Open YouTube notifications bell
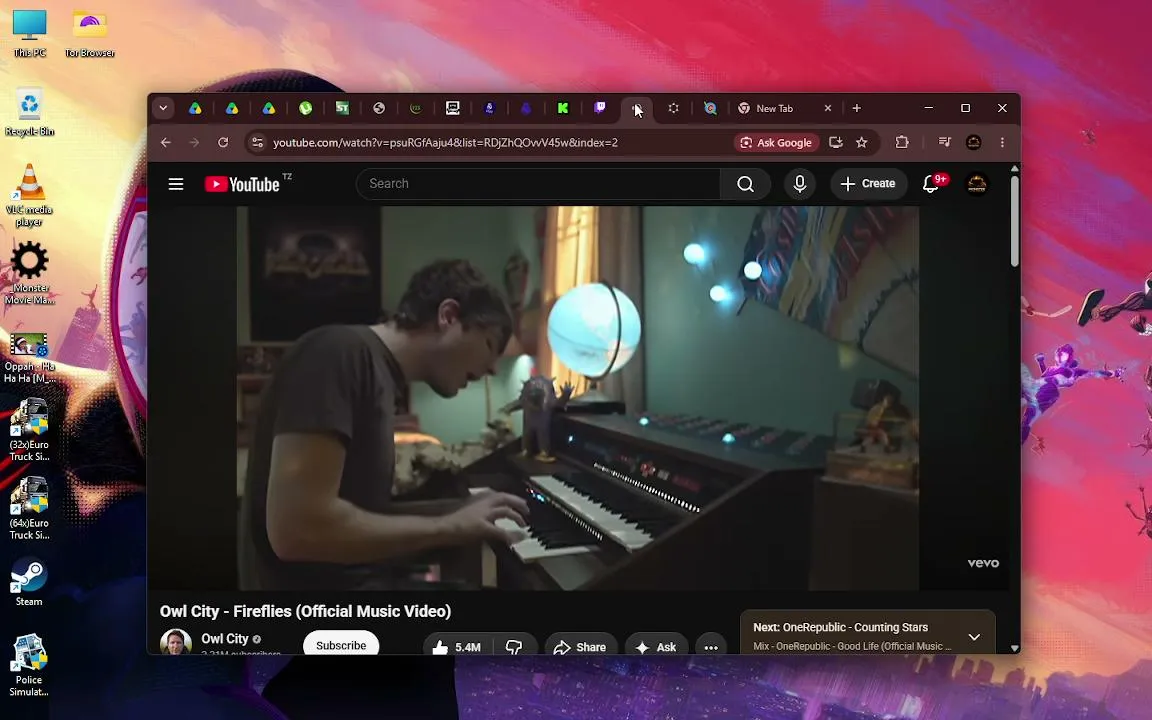The width and height of the screenshot is (1152, 720). coord(931,184)
